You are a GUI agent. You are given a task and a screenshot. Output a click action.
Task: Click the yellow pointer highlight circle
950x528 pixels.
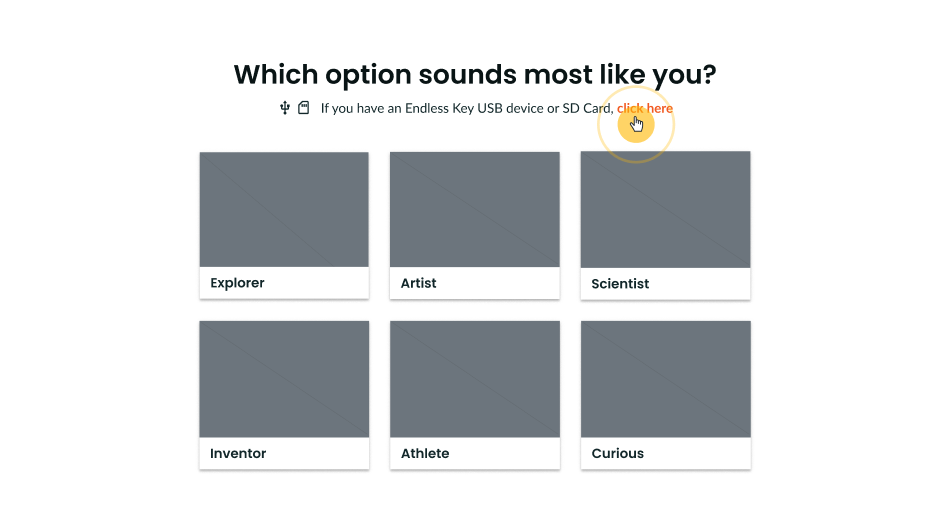[x=636, y=125]
